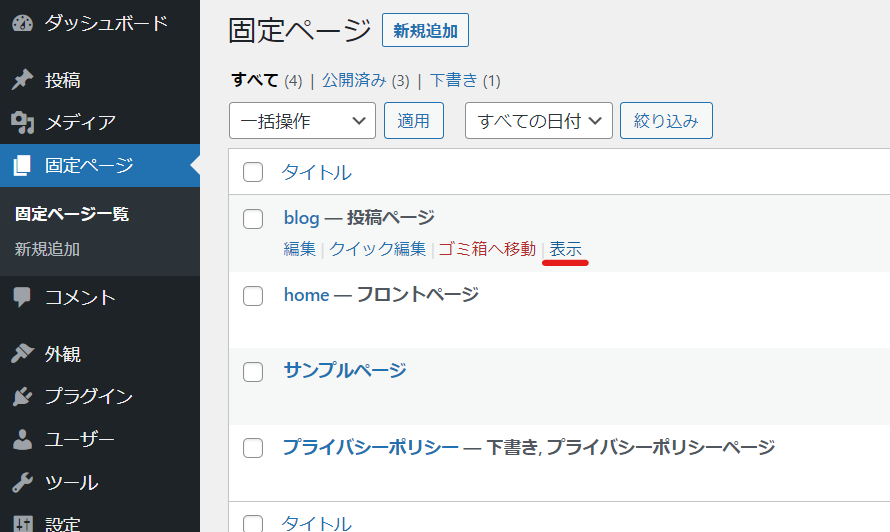Expand the 一括操作 bulk actions dropdown

click(x=302, y=120)
